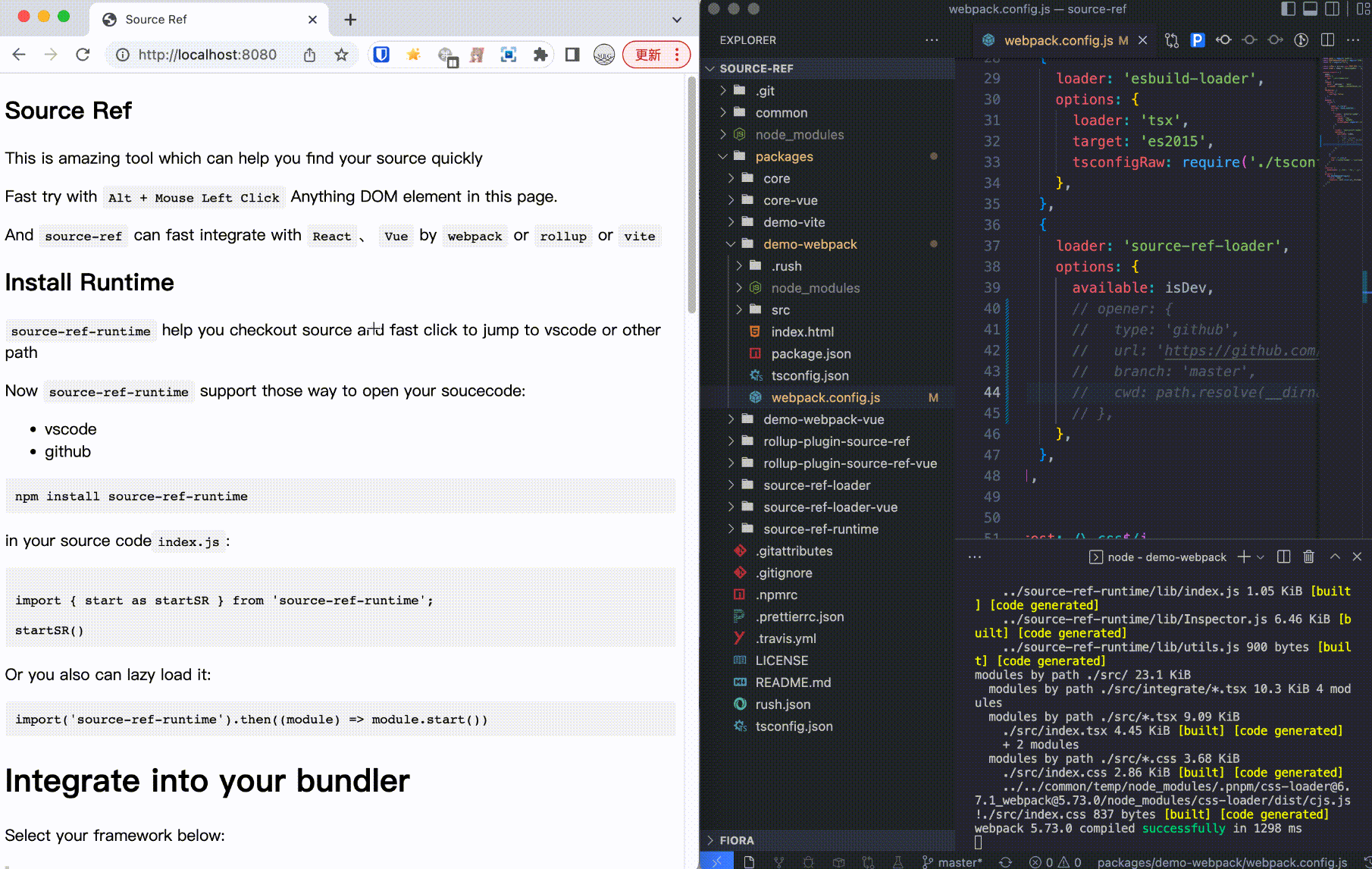The width and height of the screenshot is (1372, 869).
Task: Click the github URL in the code comment
Action: pyautogui.click(x=1240, y=351)
